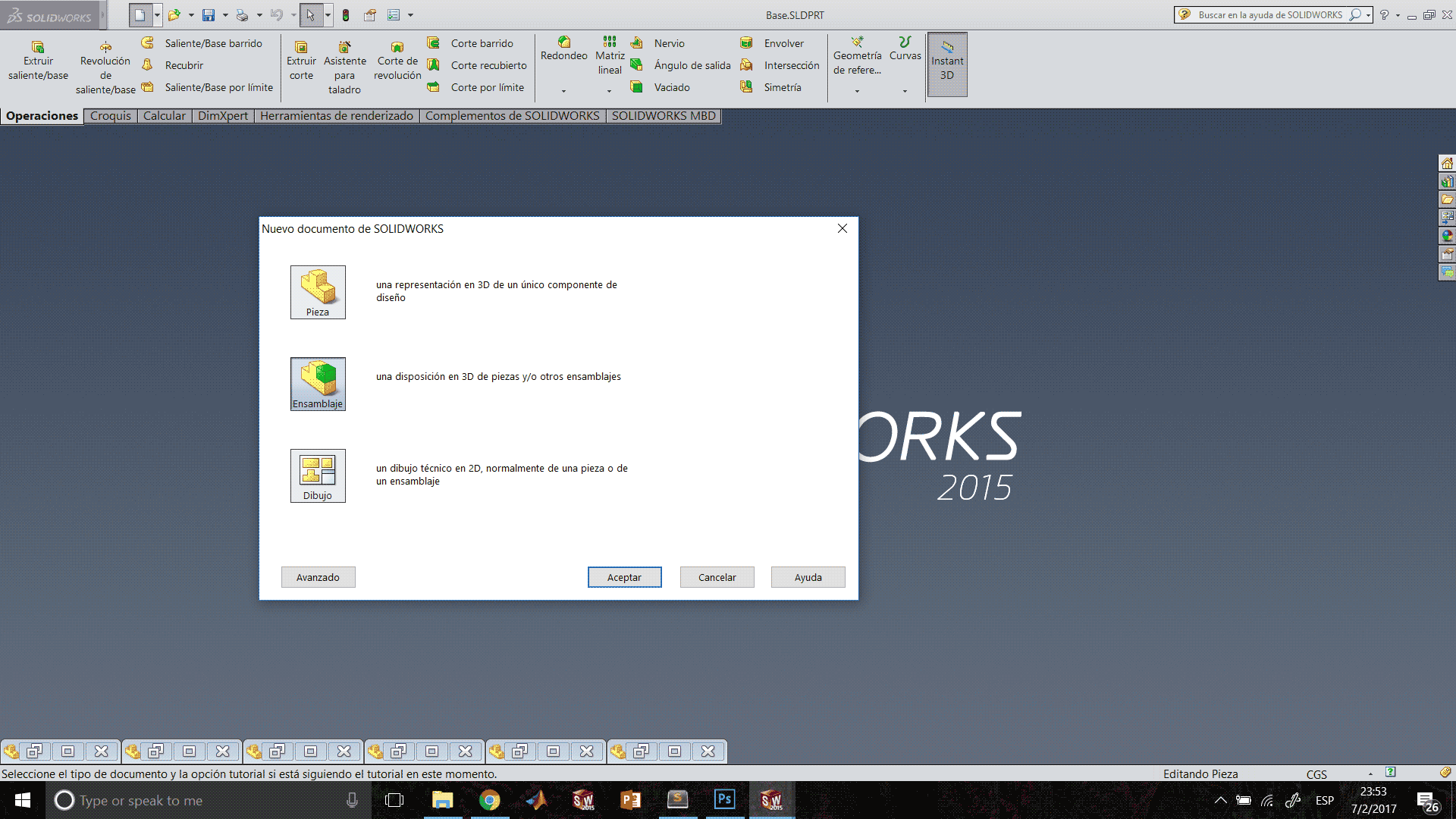
Task: Click the Recubrir feature
Action: [x=173, y=65]
